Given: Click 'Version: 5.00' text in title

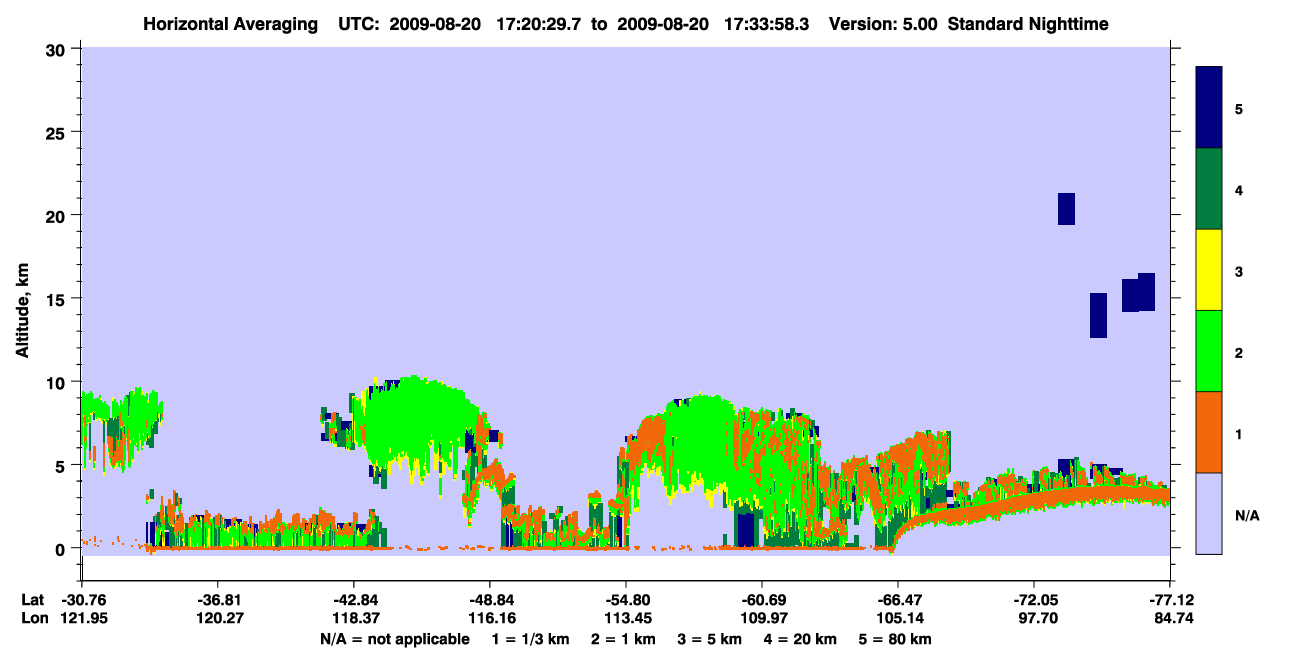Looking at the screenshot, I should (x=883, y=23).
